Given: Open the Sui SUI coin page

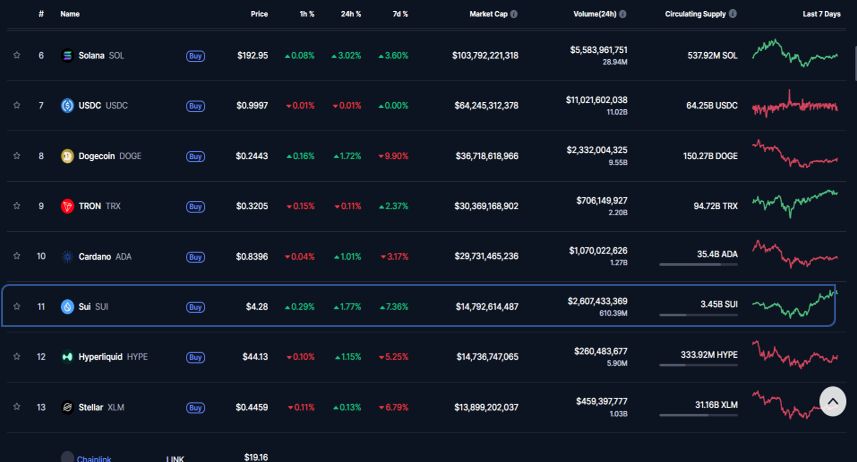Looking at the screenshot, I should 93,307.
